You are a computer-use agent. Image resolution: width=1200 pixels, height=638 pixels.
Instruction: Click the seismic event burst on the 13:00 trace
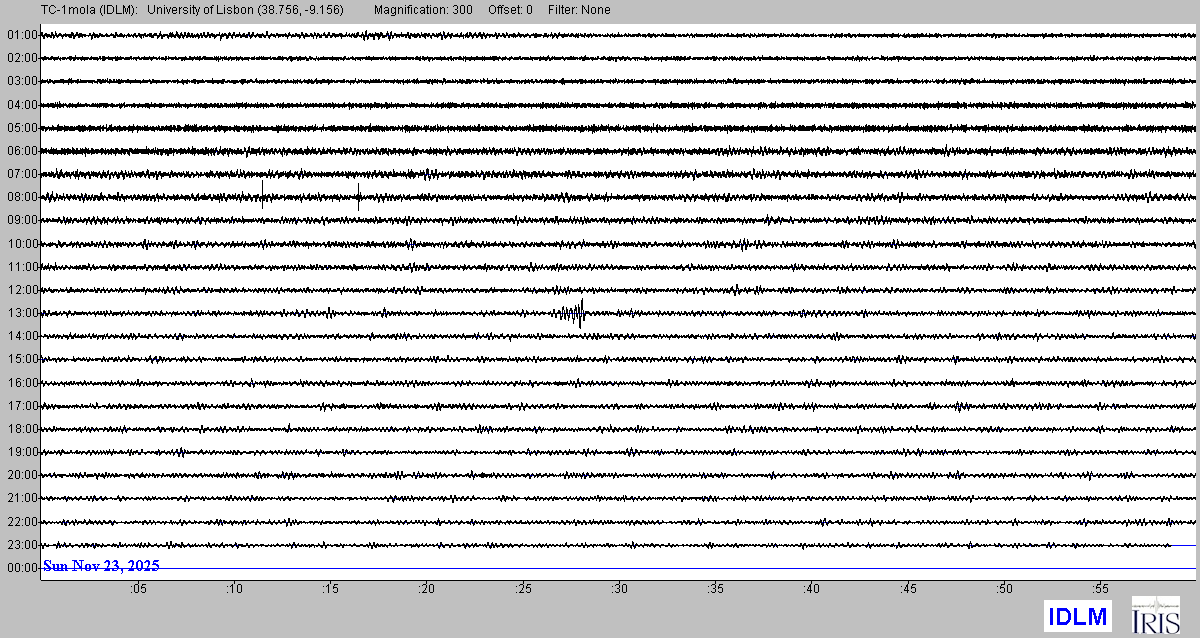[572, 314]
